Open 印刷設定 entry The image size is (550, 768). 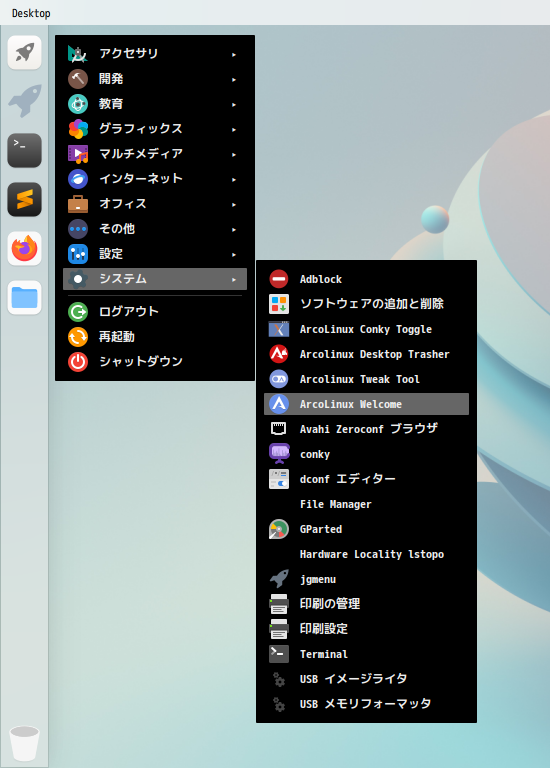tap(366, 629)
